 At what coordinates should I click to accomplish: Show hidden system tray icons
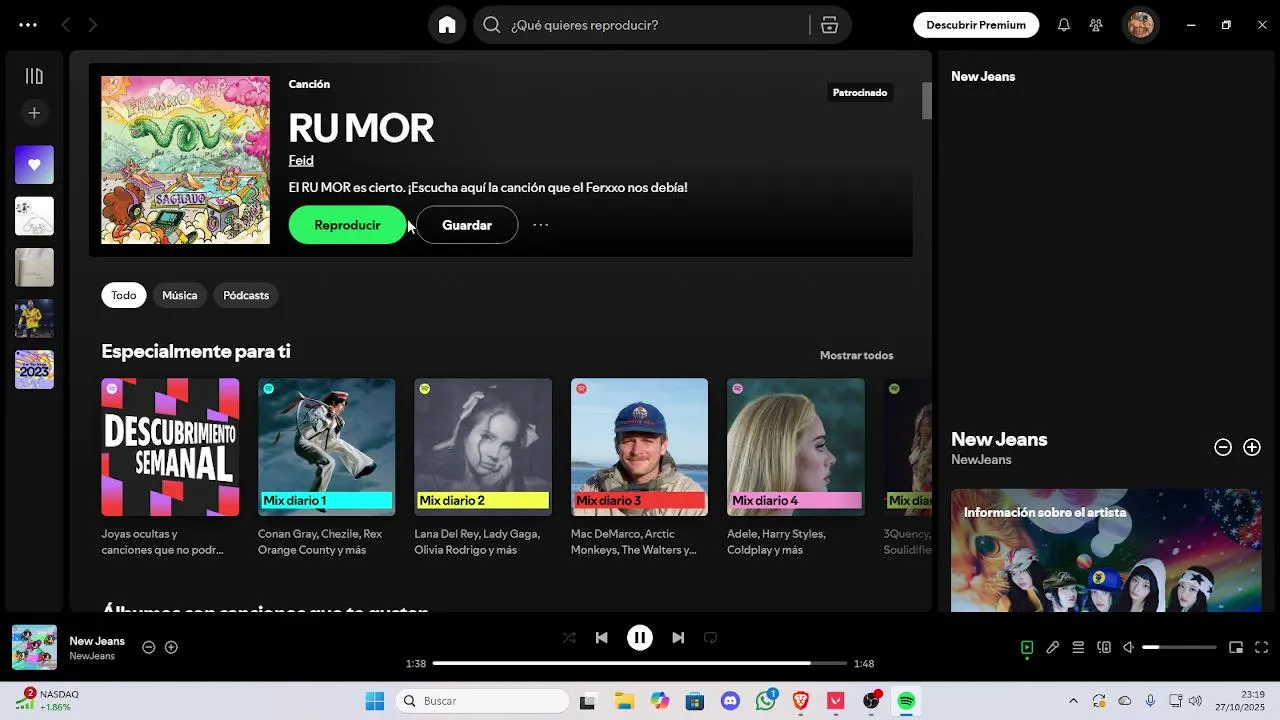tap(1073, 701)
